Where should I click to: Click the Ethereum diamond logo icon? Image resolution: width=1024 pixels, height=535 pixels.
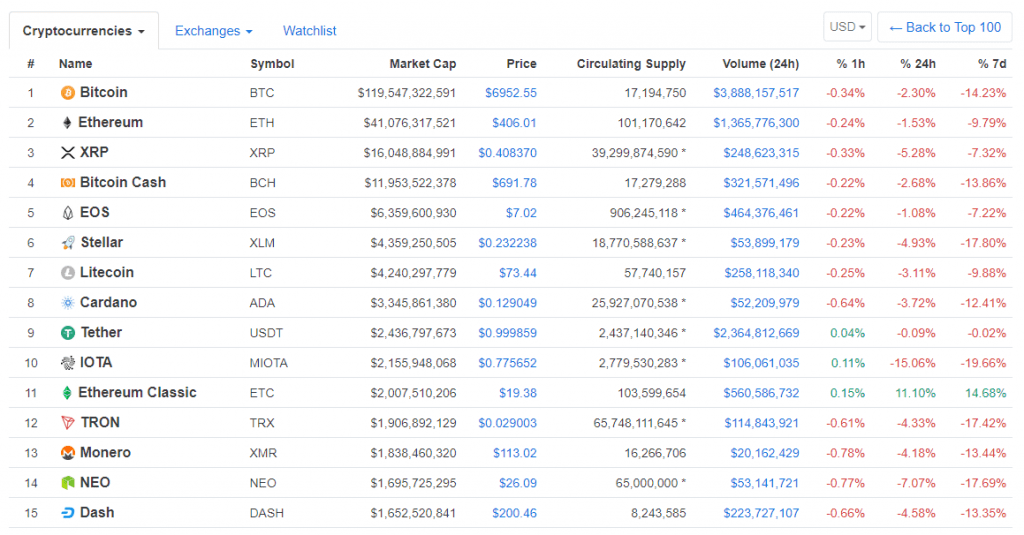tap(68, 123)
